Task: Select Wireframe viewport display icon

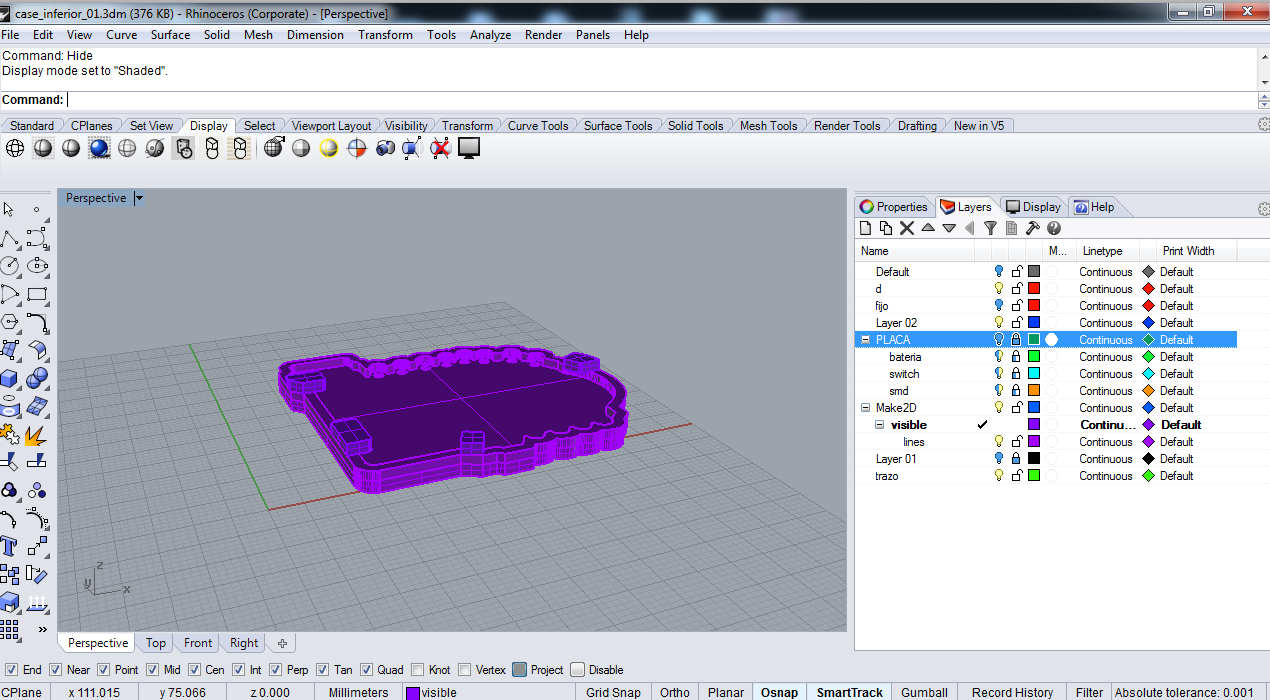Action: 15,148
